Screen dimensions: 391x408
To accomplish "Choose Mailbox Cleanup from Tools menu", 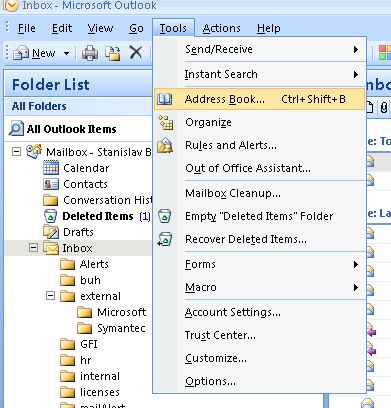I will point(260,193).
